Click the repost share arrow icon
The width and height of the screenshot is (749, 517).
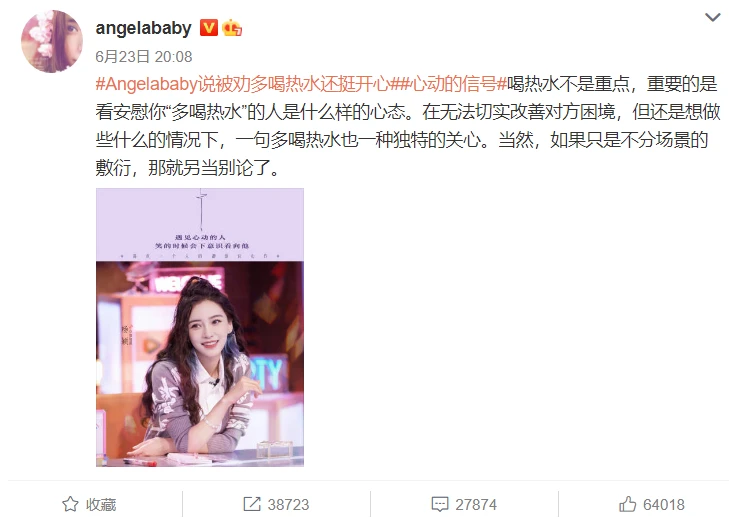252,504
